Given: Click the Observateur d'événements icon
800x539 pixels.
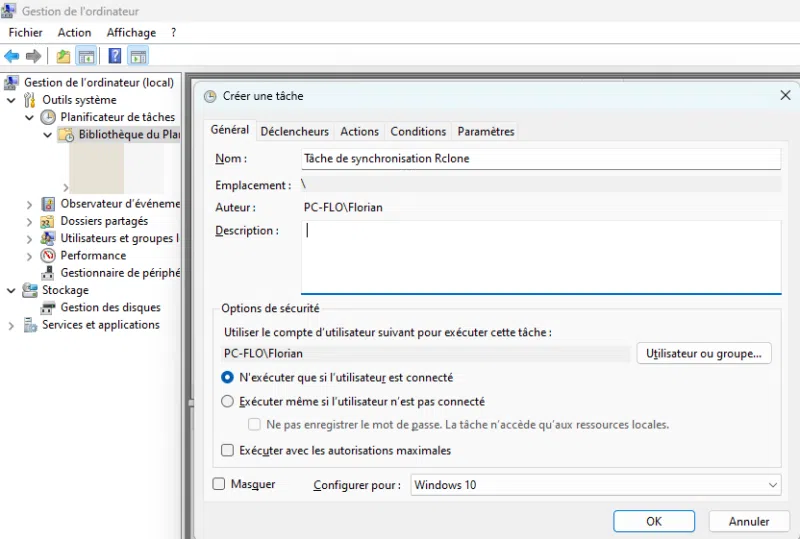Looking at the screenshot, I should pos(48,204).
